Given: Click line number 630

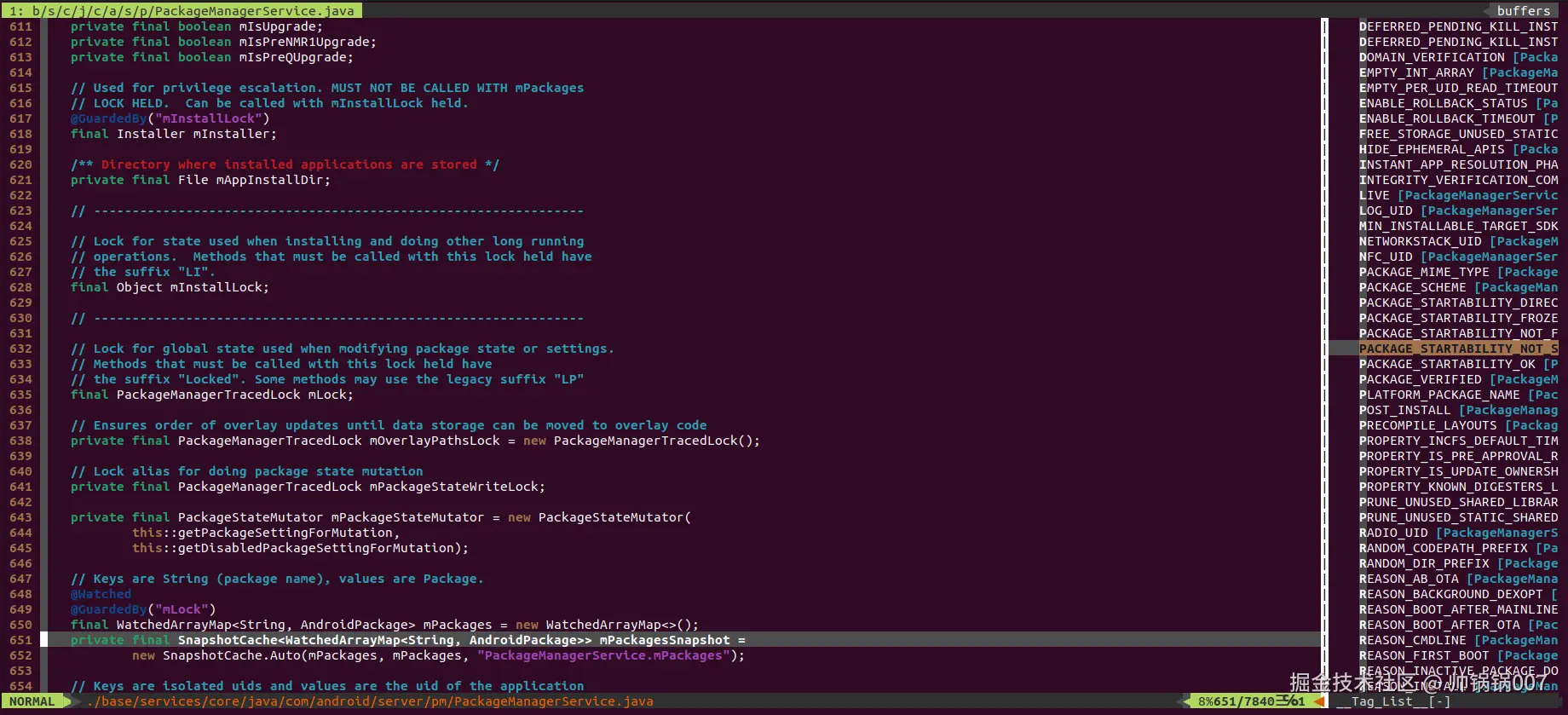Looking at the screenshot, I should 20,318.
